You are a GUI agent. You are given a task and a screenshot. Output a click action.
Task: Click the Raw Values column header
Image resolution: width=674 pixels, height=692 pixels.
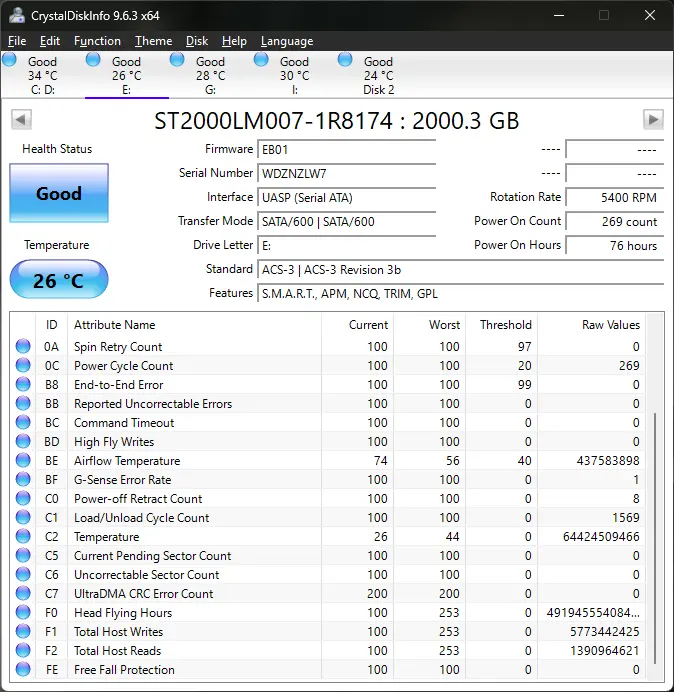click(x=591, y=325)
